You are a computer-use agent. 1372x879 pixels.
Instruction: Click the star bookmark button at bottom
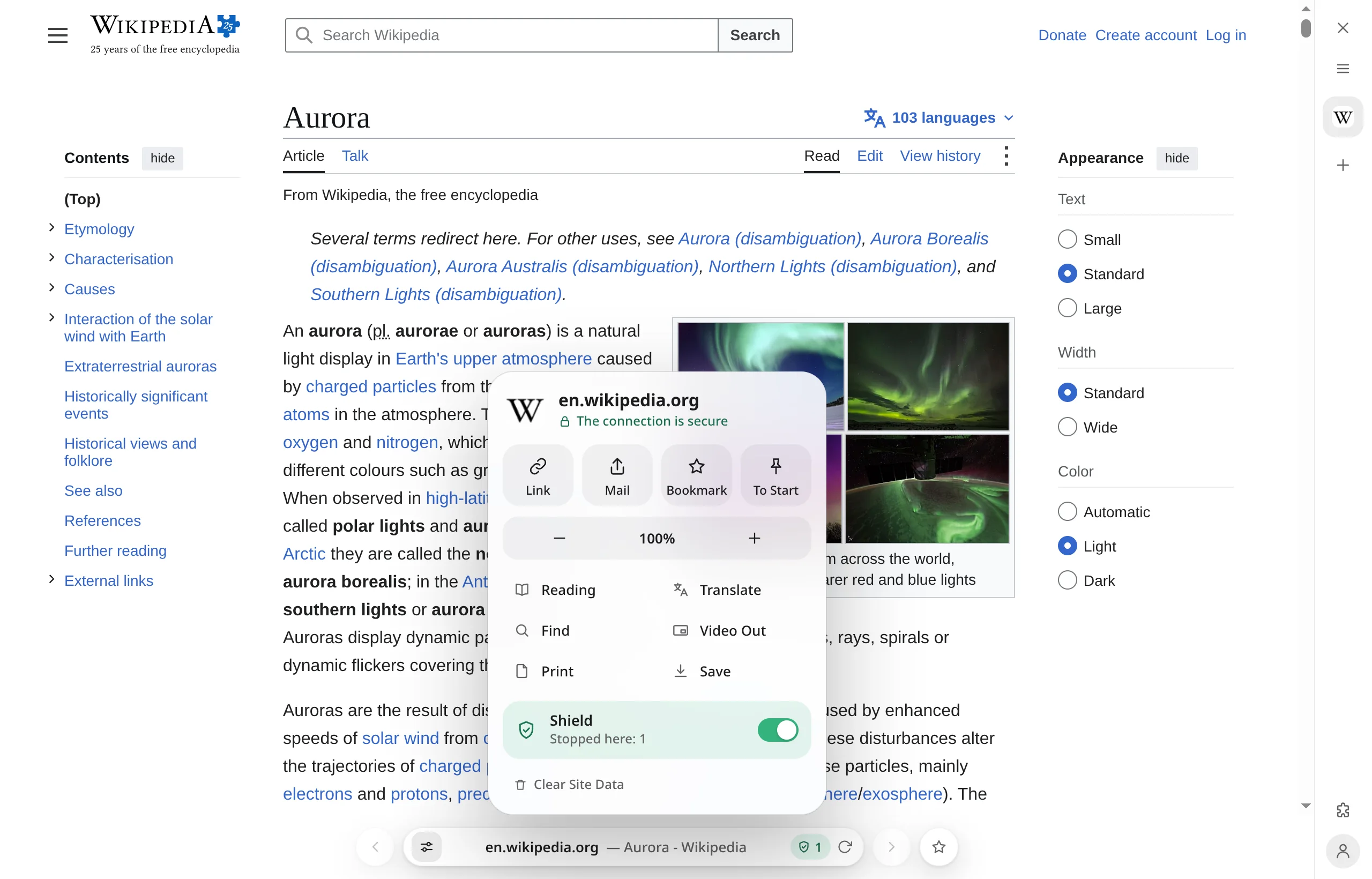(939, 846)
